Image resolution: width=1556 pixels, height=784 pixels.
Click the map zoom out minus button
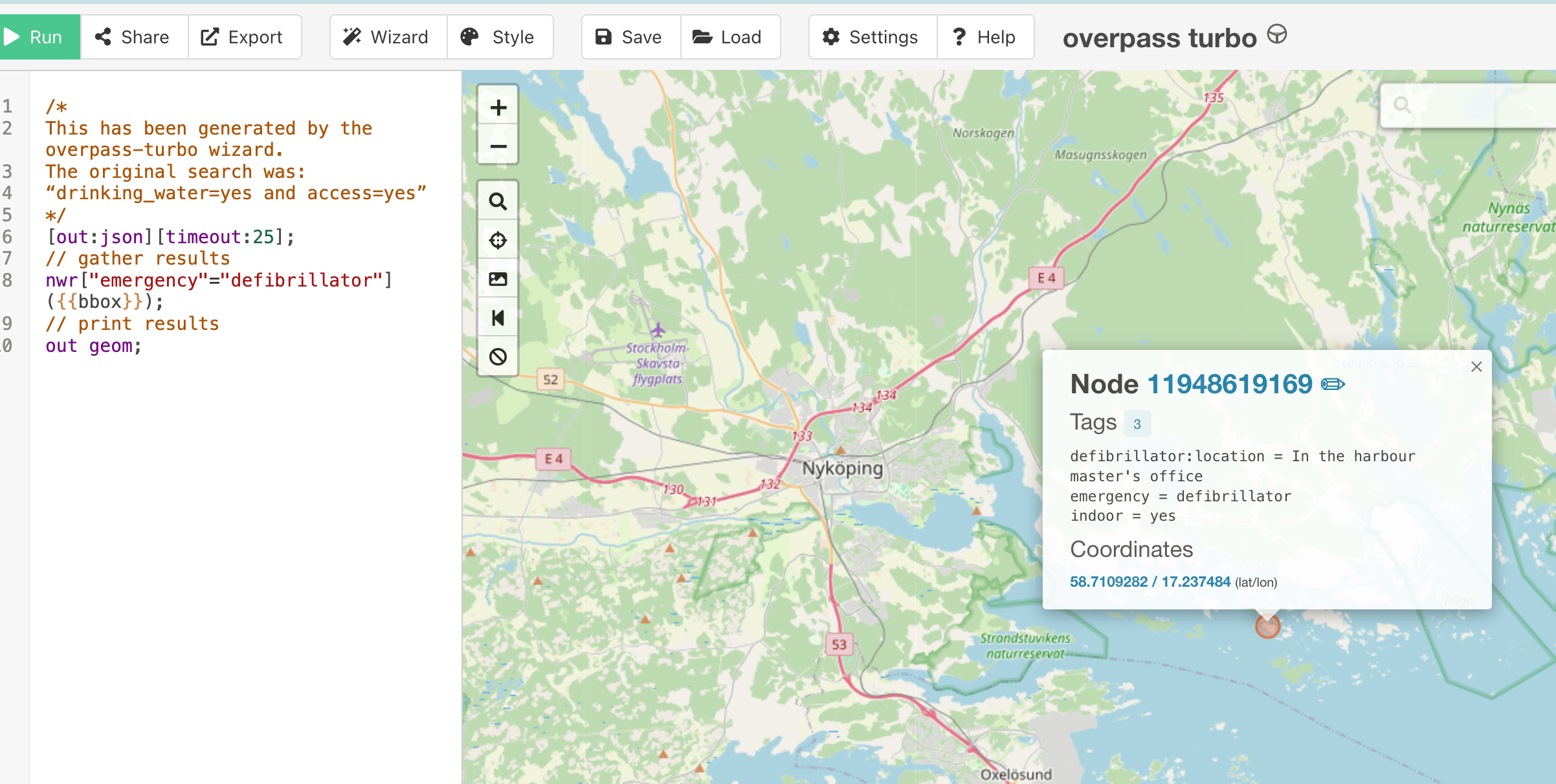point(498,146)
